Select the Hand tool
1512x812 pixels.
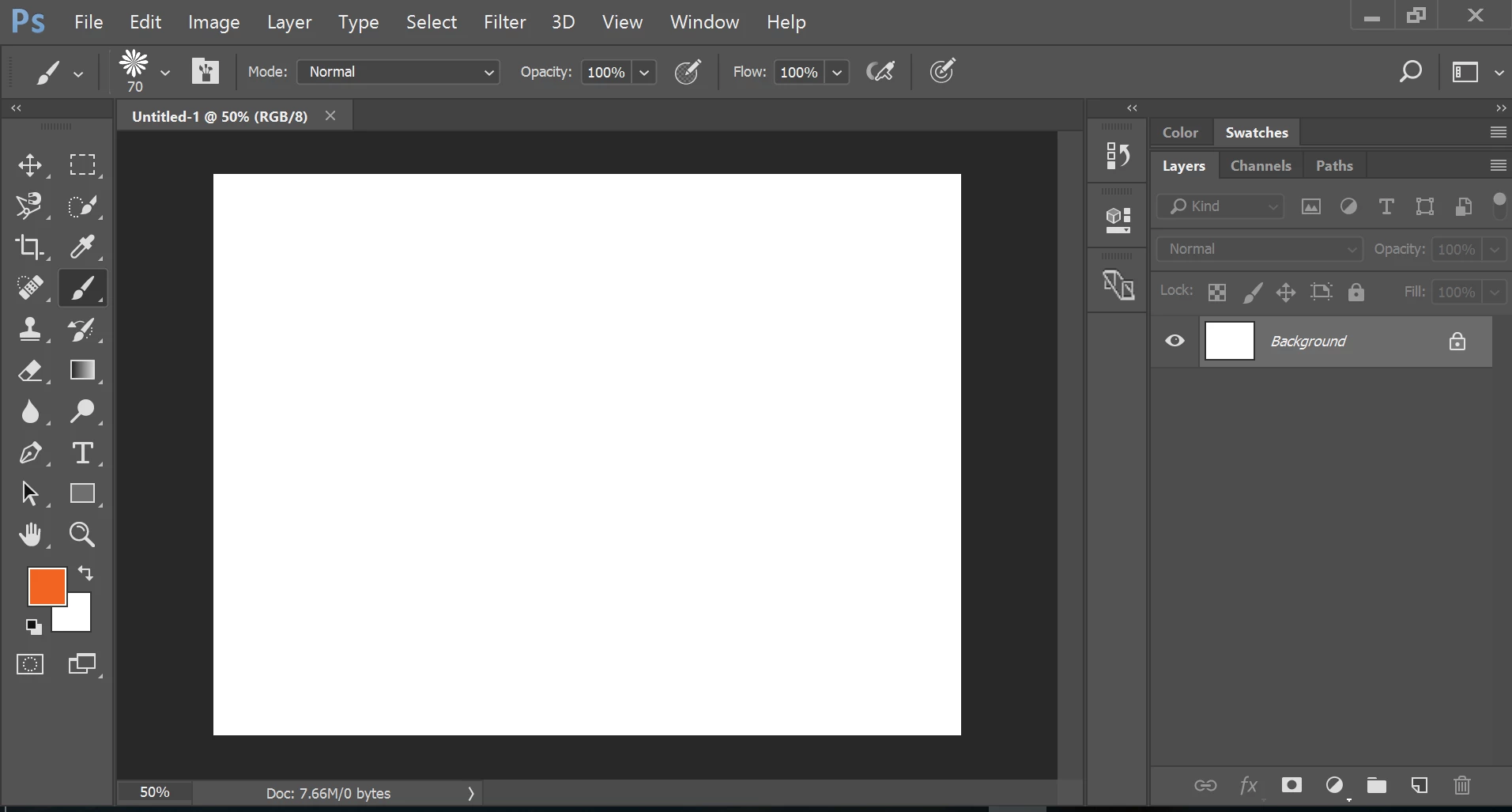(30, 534)
